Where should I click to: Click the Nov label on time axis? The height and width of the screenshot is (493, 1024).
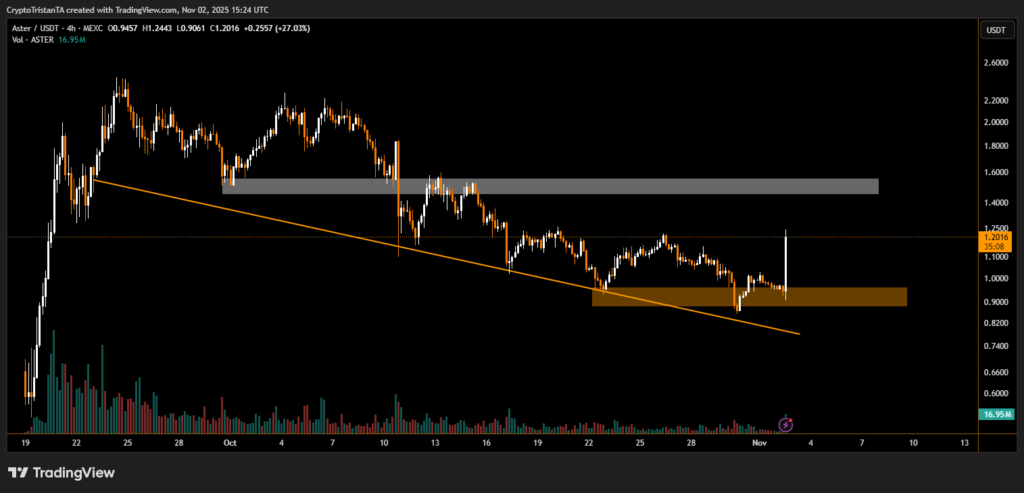pos(756,441)
